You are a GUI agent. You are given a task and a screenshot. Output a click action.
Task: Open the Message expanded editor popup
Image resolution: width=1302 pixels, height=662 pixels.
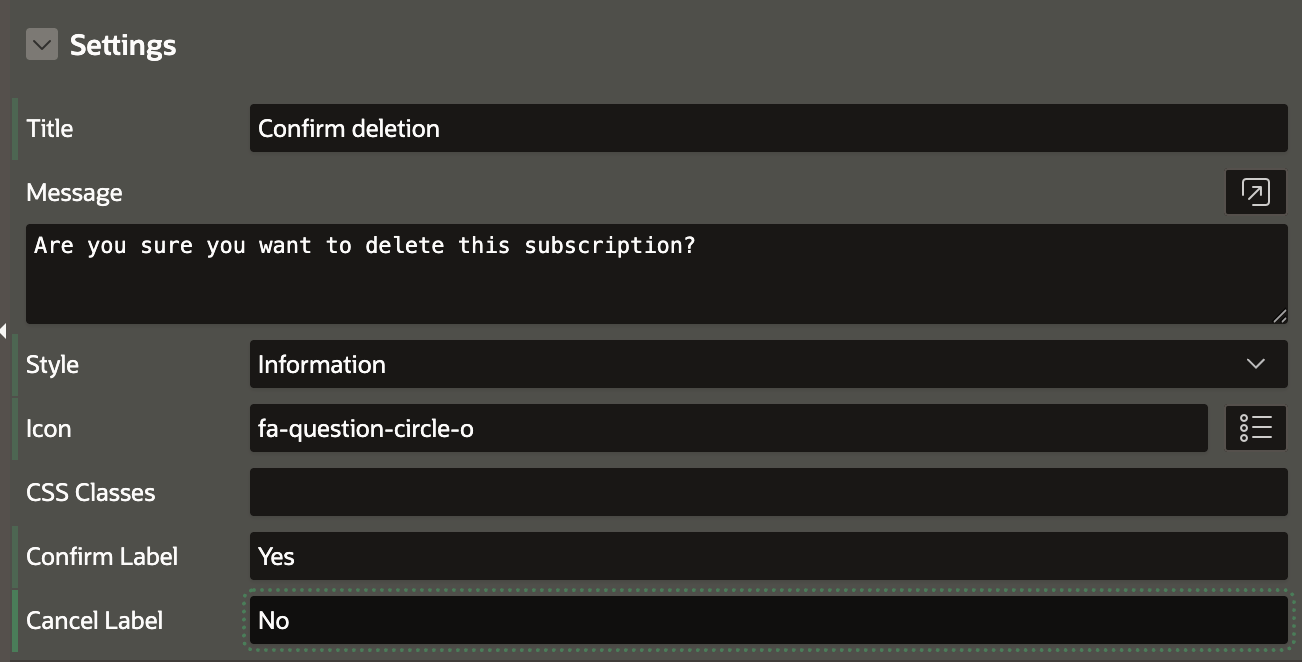pos(1255,192)
